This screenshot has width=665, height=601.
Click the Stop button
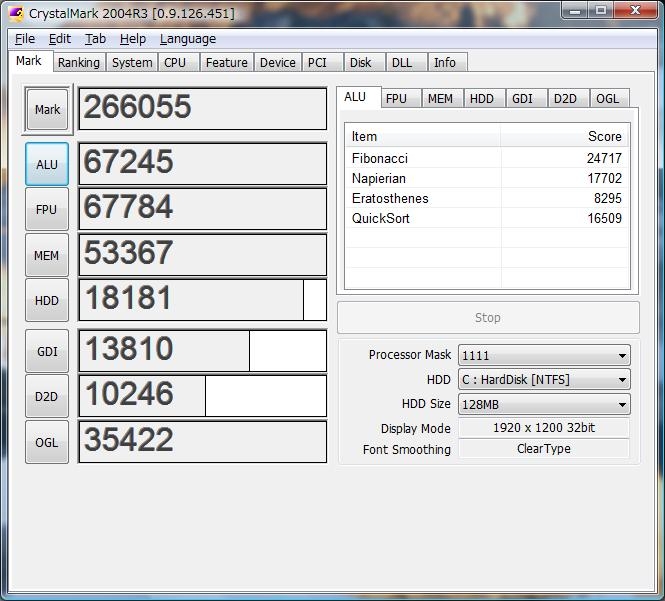pyautogui.click(x=488, y=317)
